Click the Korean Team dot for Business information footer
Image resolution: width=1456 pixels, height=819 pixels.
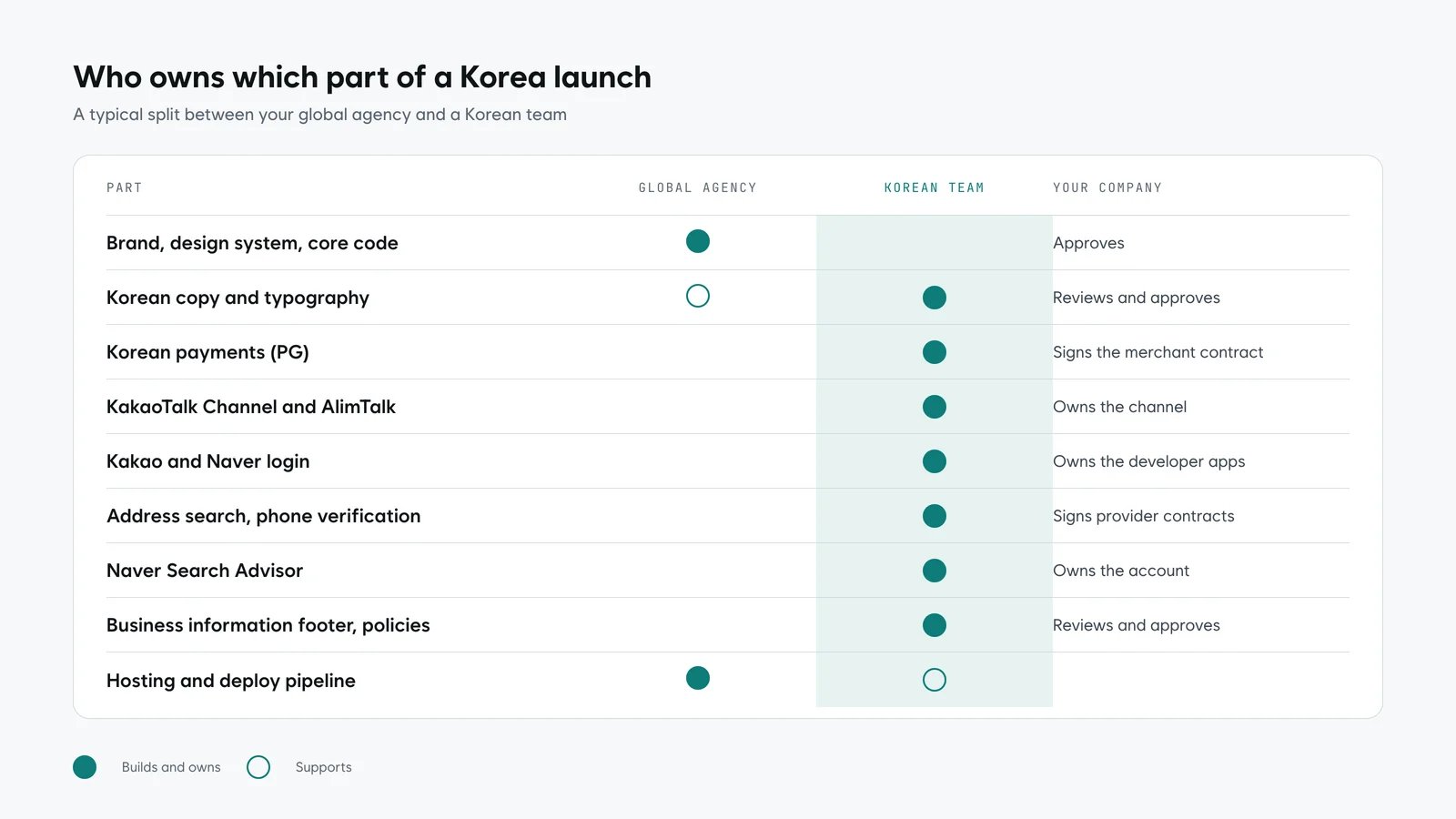[x=935, y=625]
